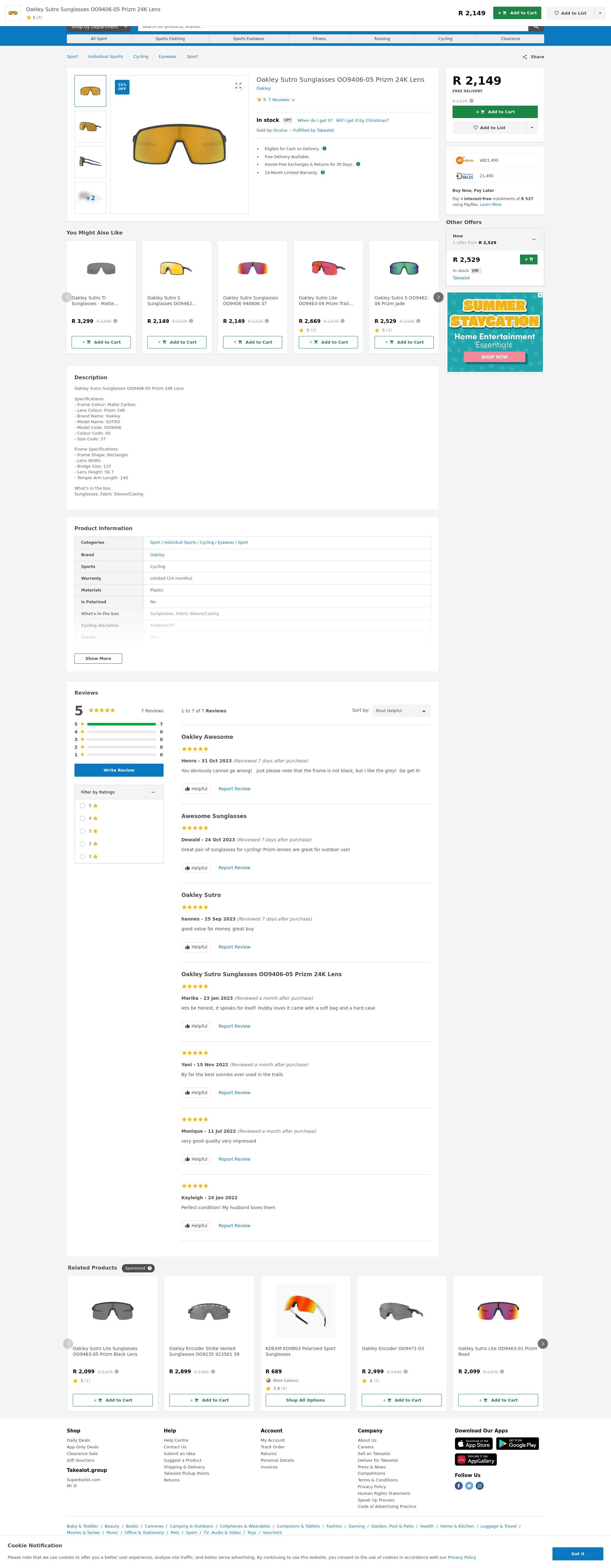Open the Clearance tab
This screenshot has width=611, height=1568.
pos(510,39)
